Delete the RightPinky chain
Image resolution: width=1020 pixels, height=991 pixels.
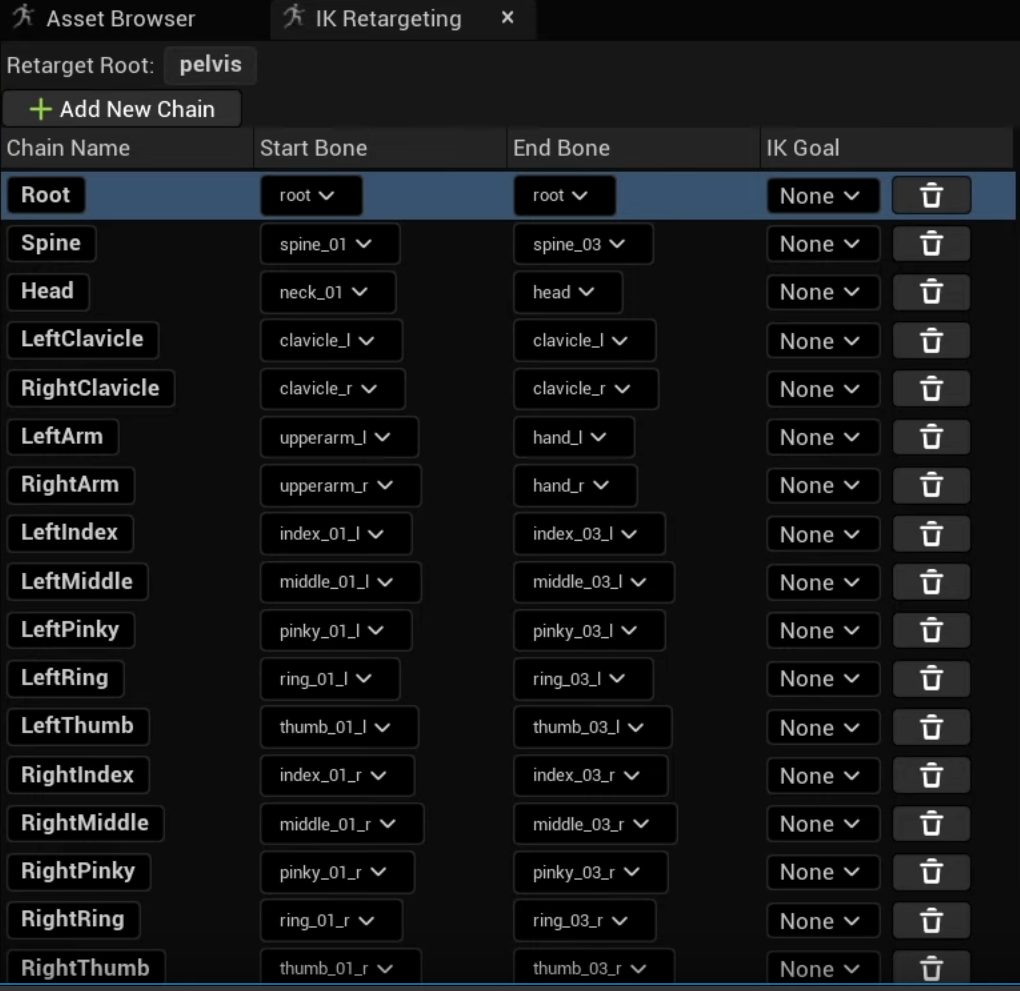[x=931, y=872]
